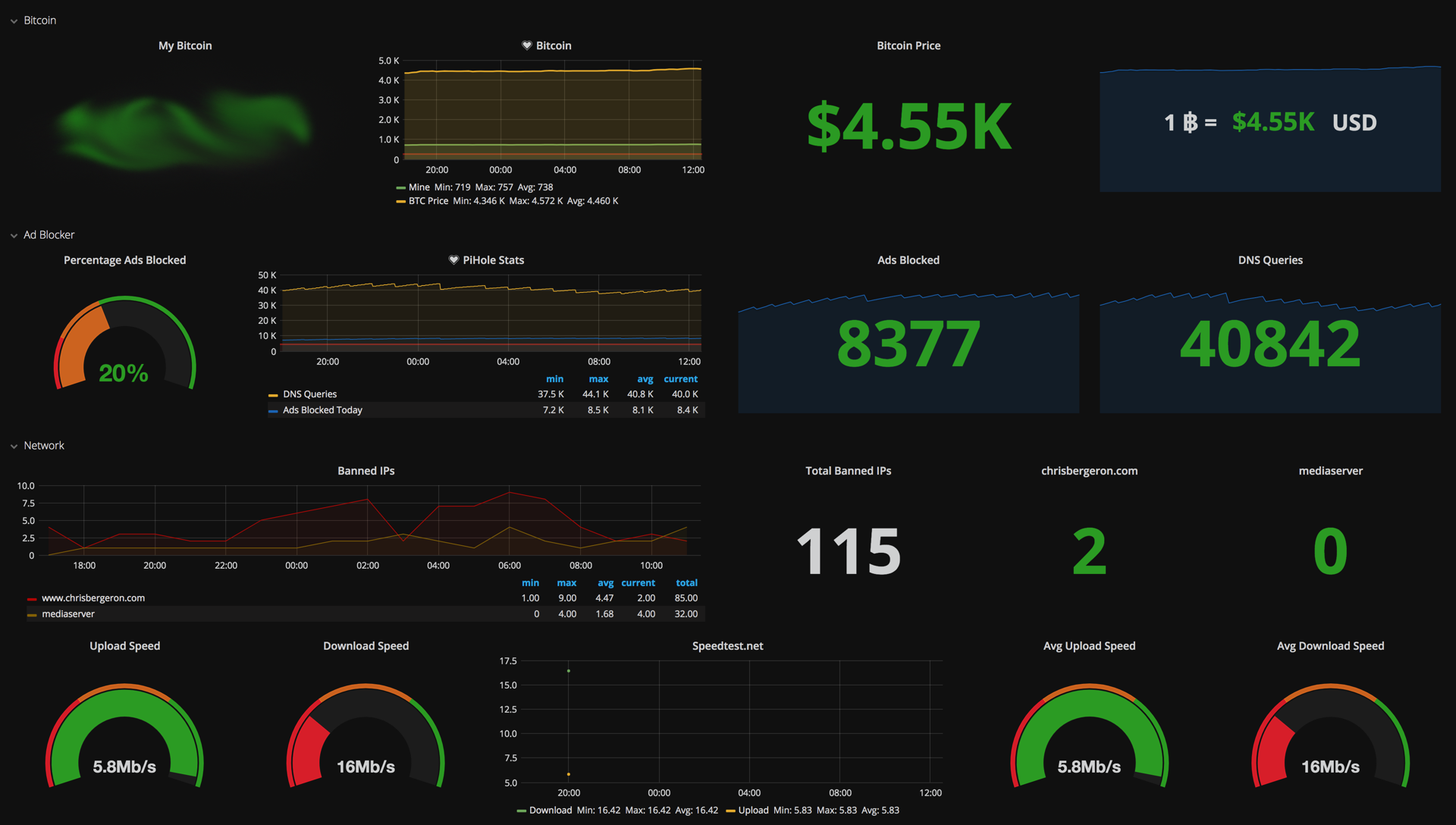This screenshot has width=1456, height=825.
Task: Click the Download series color icon under Speedtest.net
Action: 522,810
